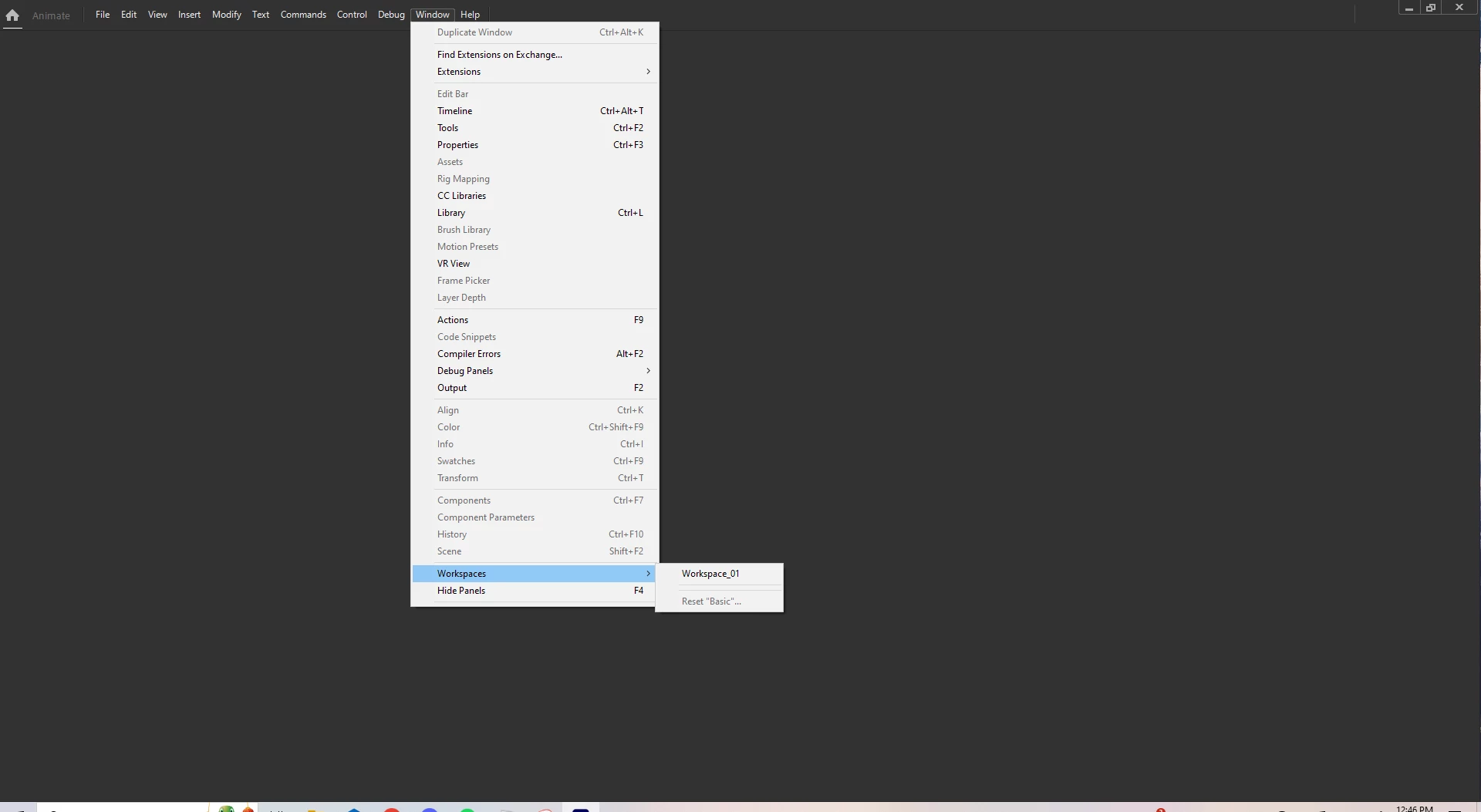Minimize the Animate window
The image size is (1481, 812).
[x=1409, y=8]
